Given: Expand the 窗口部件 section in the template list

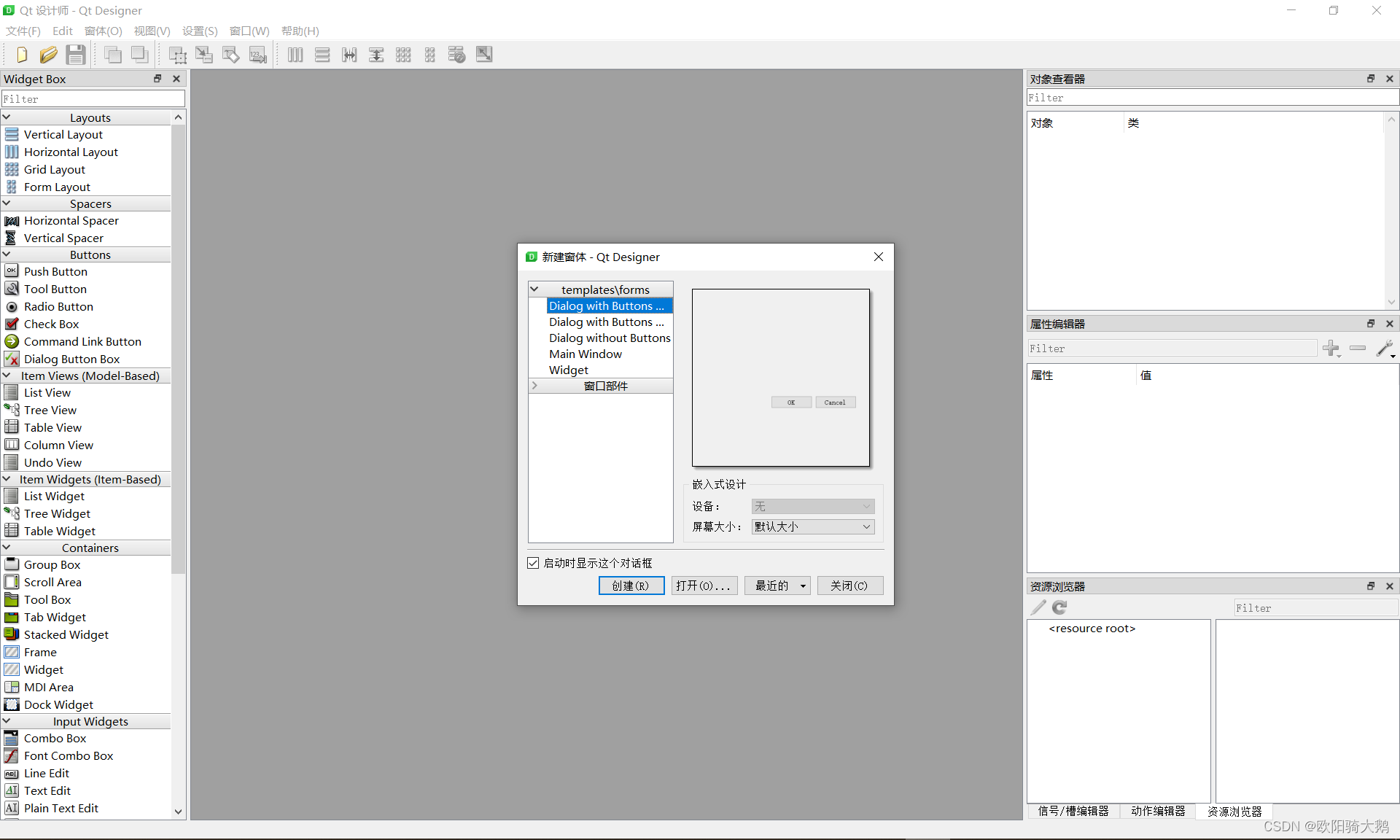Looking at the screenshot, I should [536, 386].
